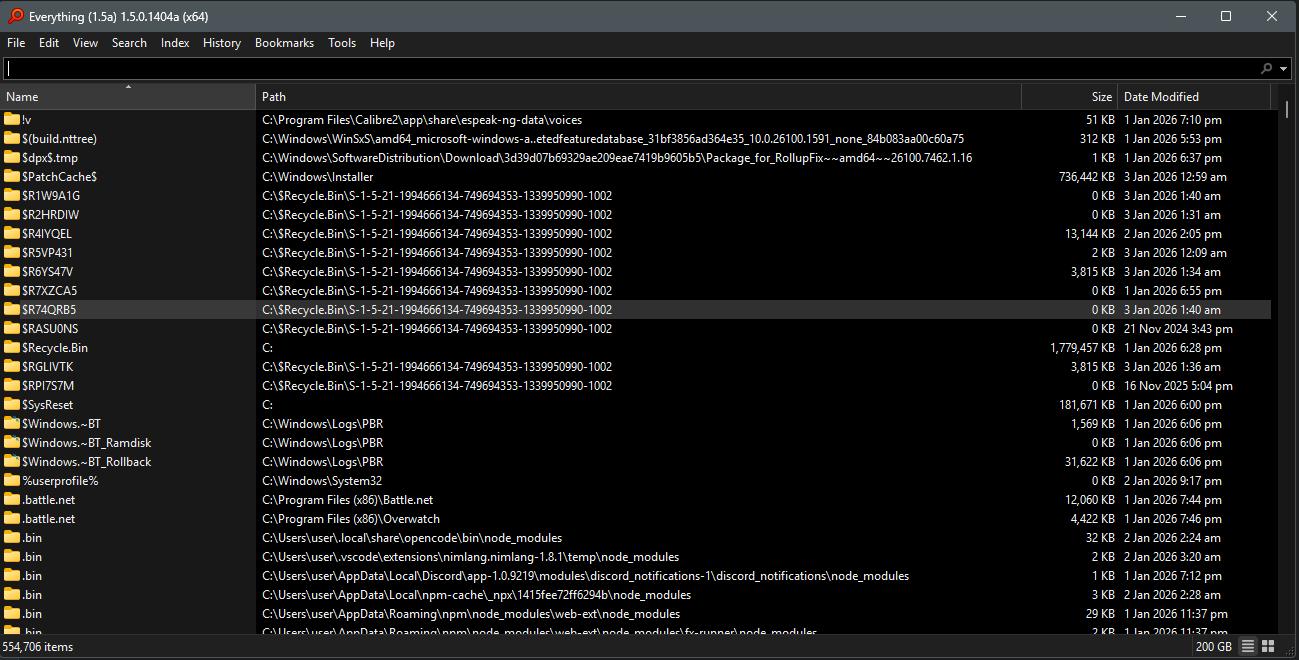This screenshot has height=660, width=1299.
Task: Focus the search input field
Action: pos(630,68)
